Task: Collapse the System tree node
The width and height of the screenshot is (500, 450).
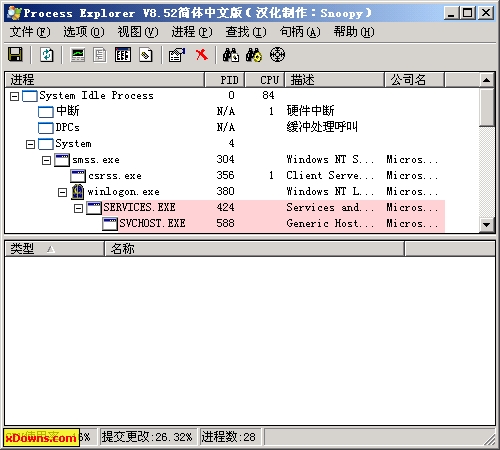Action: [x=30, y=144]
